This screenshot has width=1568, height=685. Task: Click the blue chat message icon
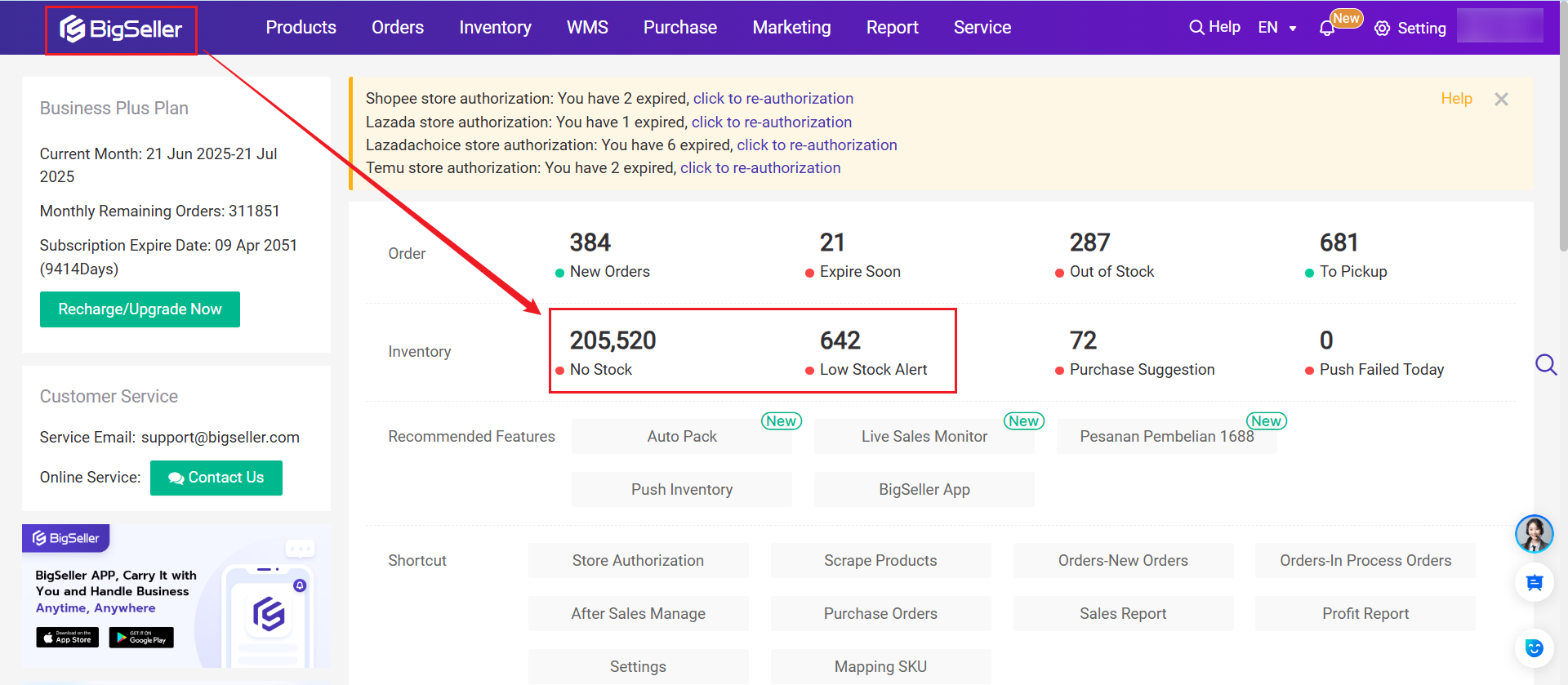pos(1535,583)
